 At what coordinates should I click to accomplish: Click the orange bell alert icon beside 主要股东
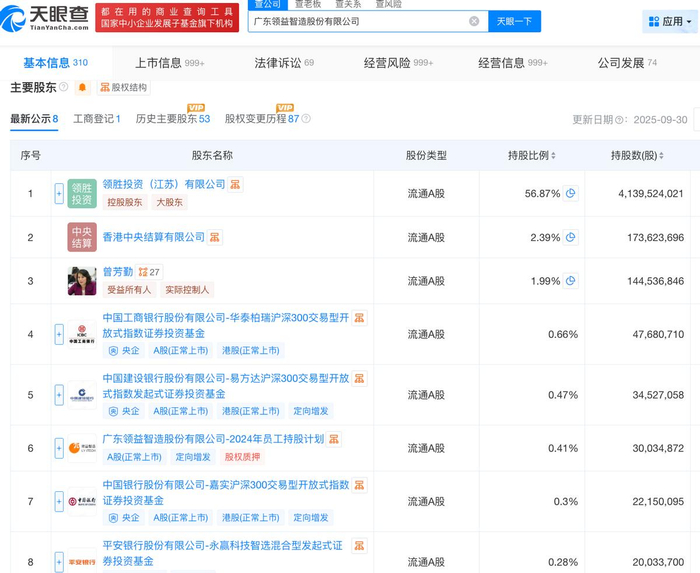tap(82, 87)
